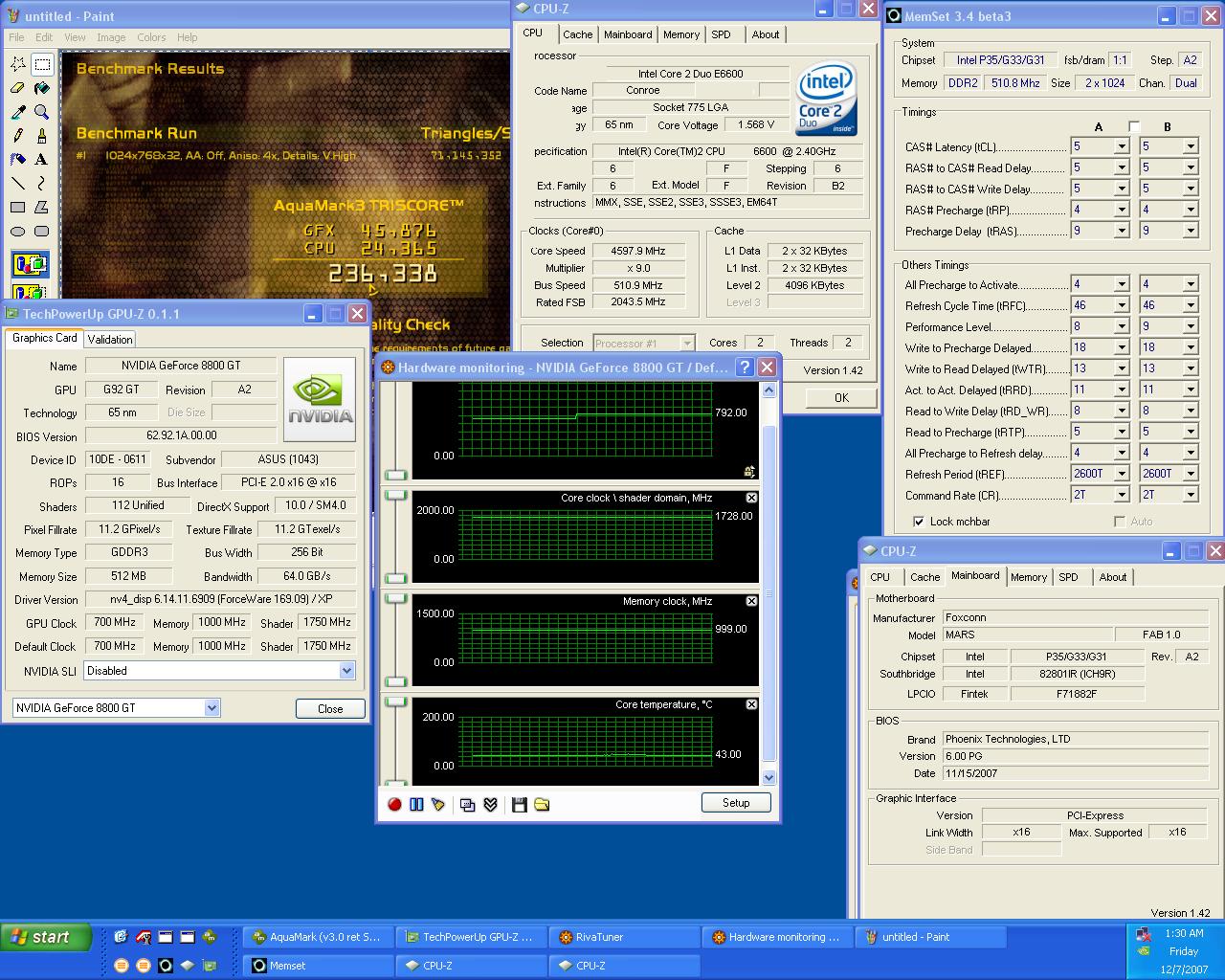
Task: Uncheck the Lock mchbar checkbox in MemSet
Action: pos(919,522)
